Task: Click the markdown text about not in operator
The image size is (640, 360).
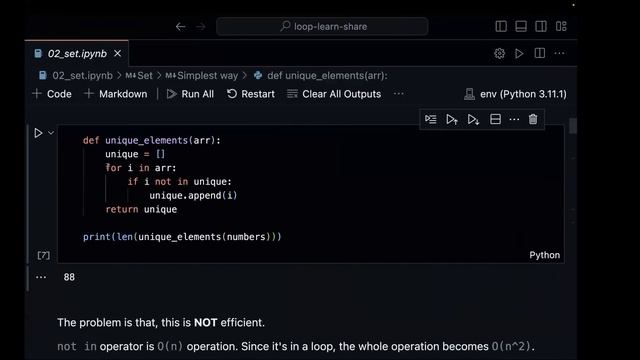Action: pyautogui.click(x=296, y=347)
